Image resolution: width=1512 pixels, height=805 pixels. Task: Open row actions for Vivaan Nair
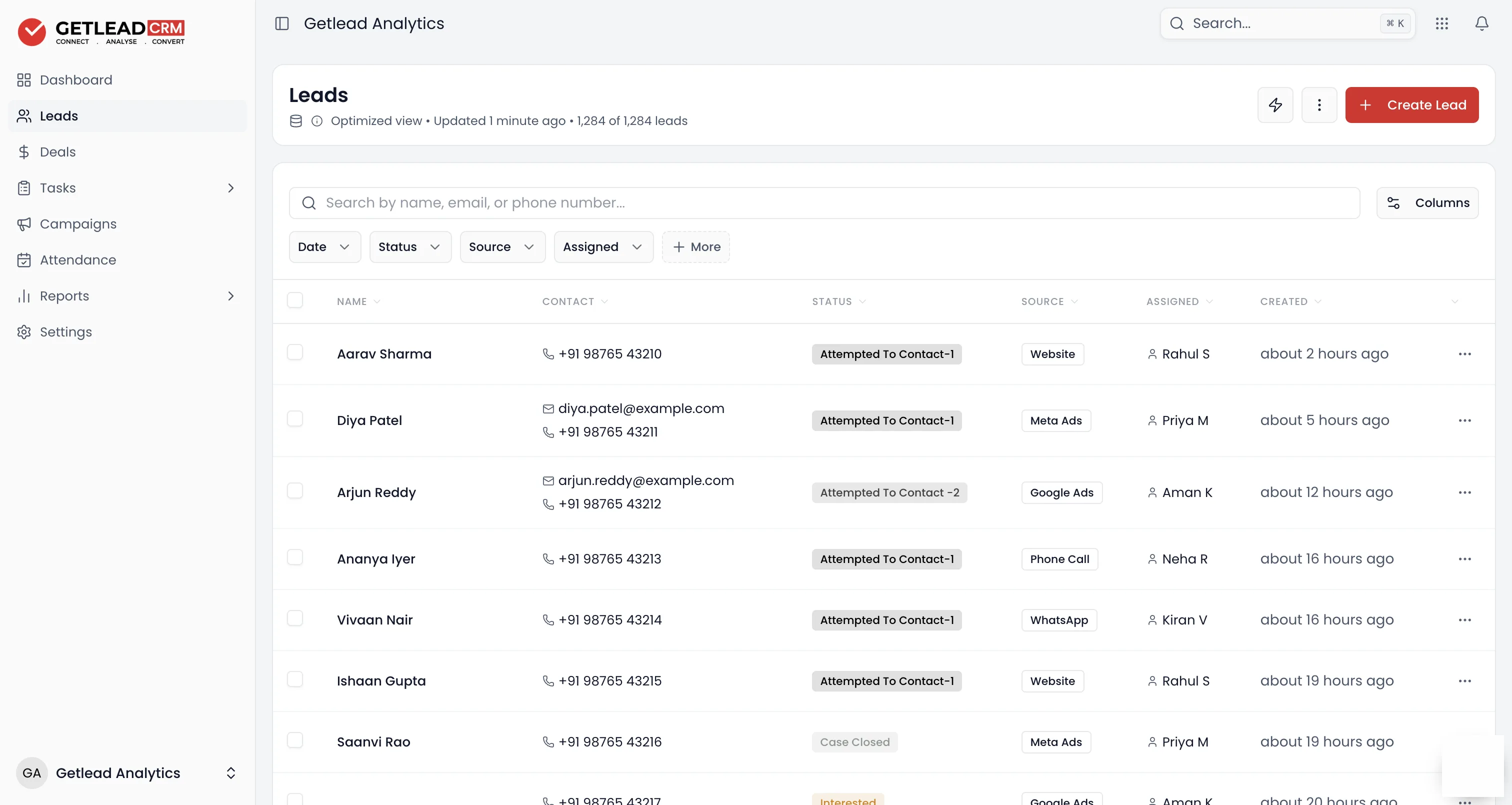click(1464, 620)
